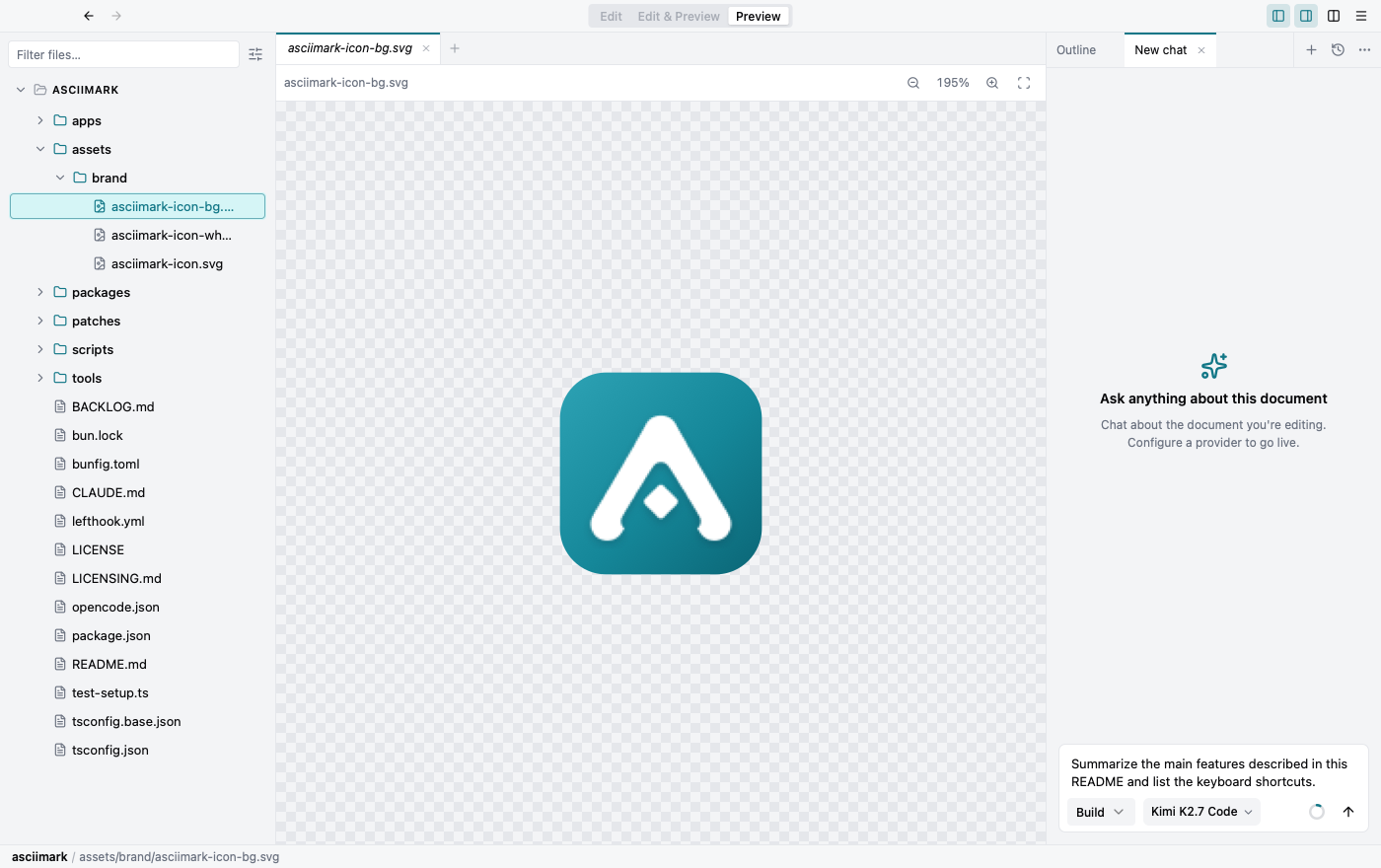Open lefthook.yml
This screenshot has height=868, width=1381.
point(137,521)
